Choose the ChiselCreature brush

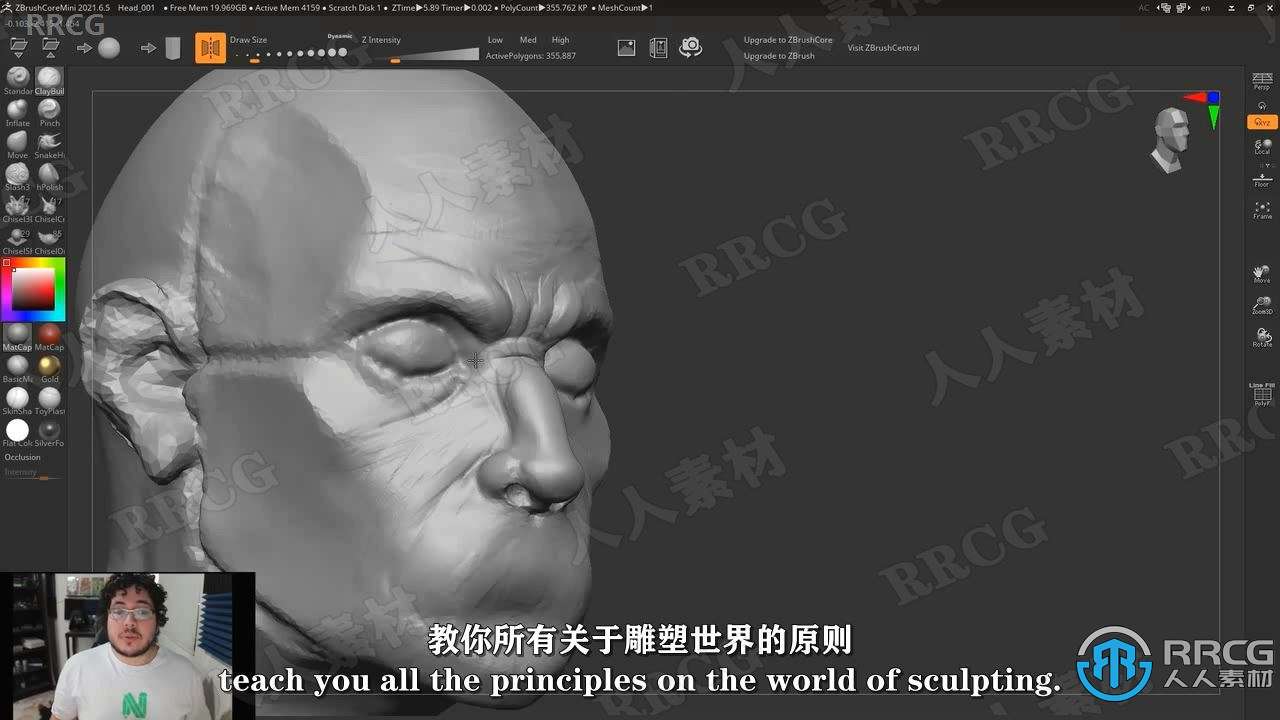49,209
